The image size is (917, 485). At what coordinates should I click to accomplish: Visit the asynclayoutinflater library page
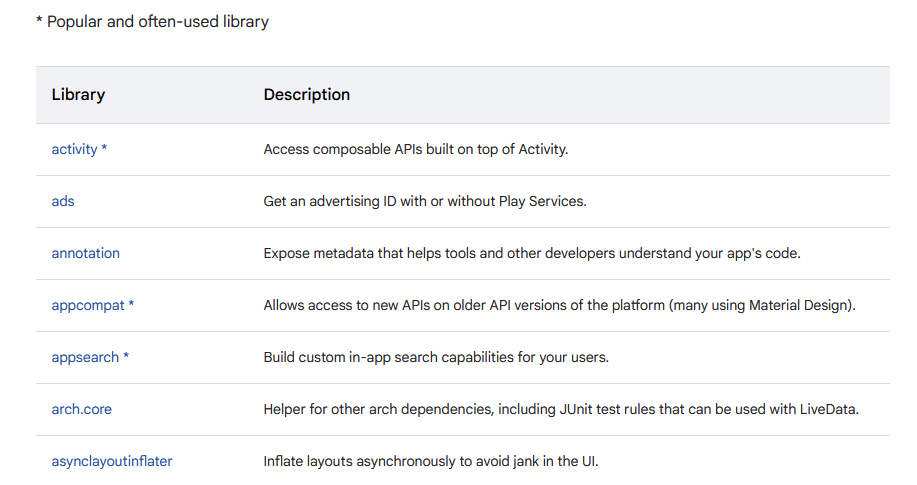[x=112, y=461]
